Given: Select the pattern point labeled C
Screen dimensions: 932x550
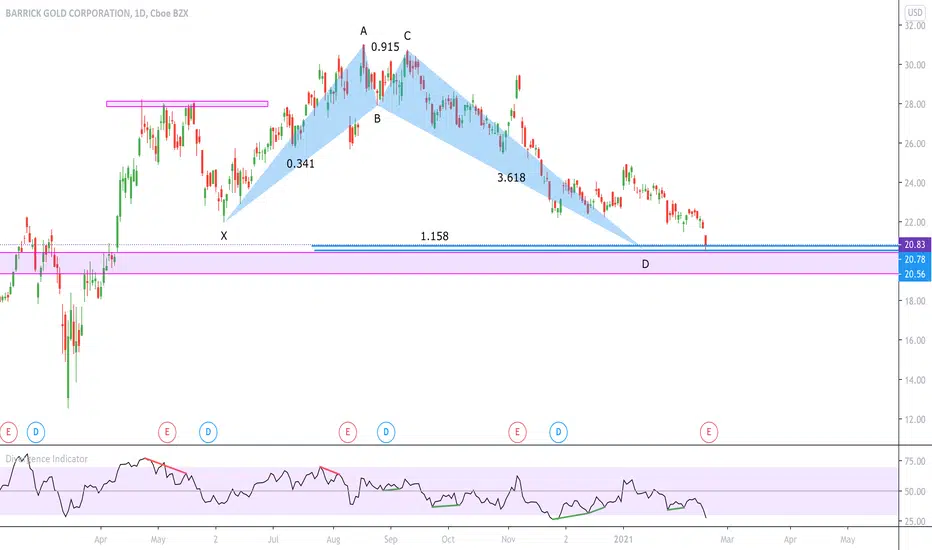Looking at the screenshot, I should click(407, 36).
